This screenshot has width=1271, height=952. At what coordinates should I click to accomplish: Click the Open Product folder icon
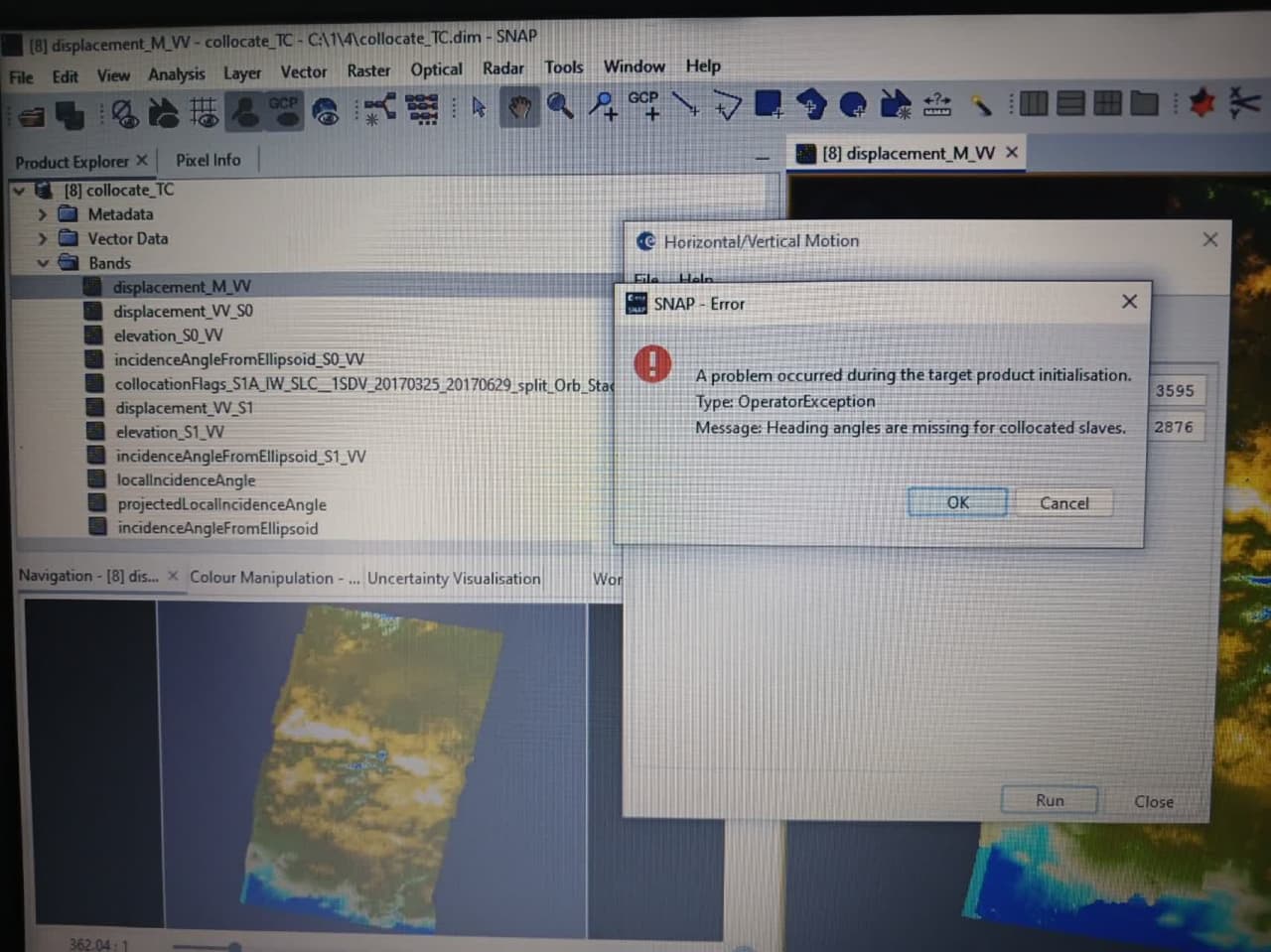pos(32,117)
